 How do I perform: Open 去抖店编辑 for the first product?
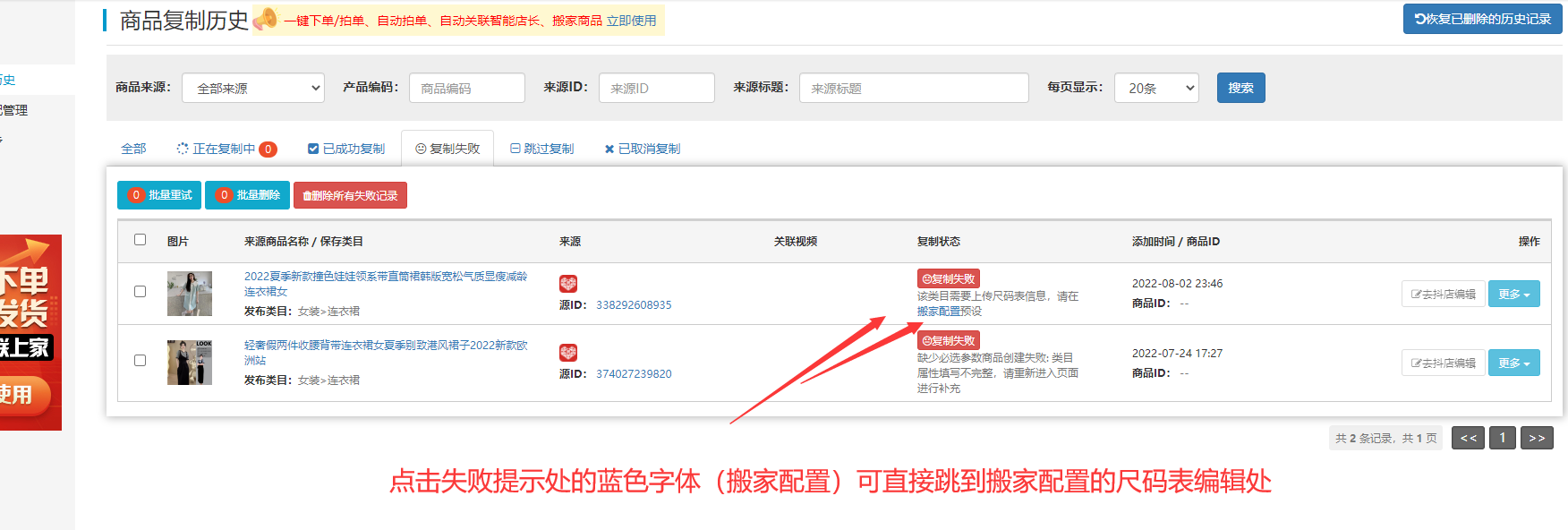[x=1443, y=294]
